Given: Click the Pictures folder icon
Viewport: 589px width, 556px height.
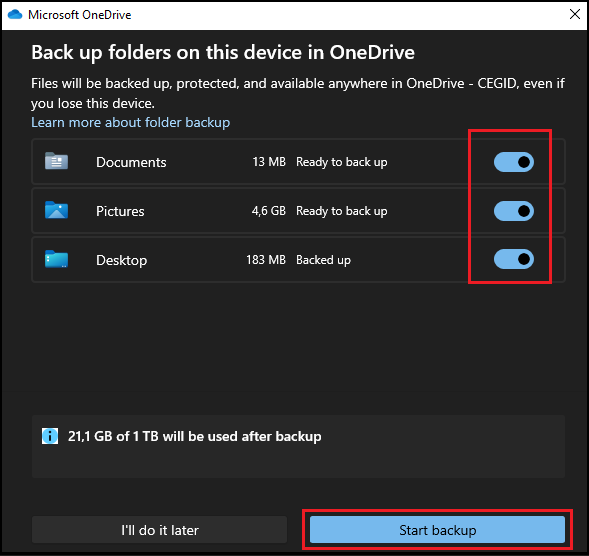Looking at the screenshot, I should [x=56, y=210].
